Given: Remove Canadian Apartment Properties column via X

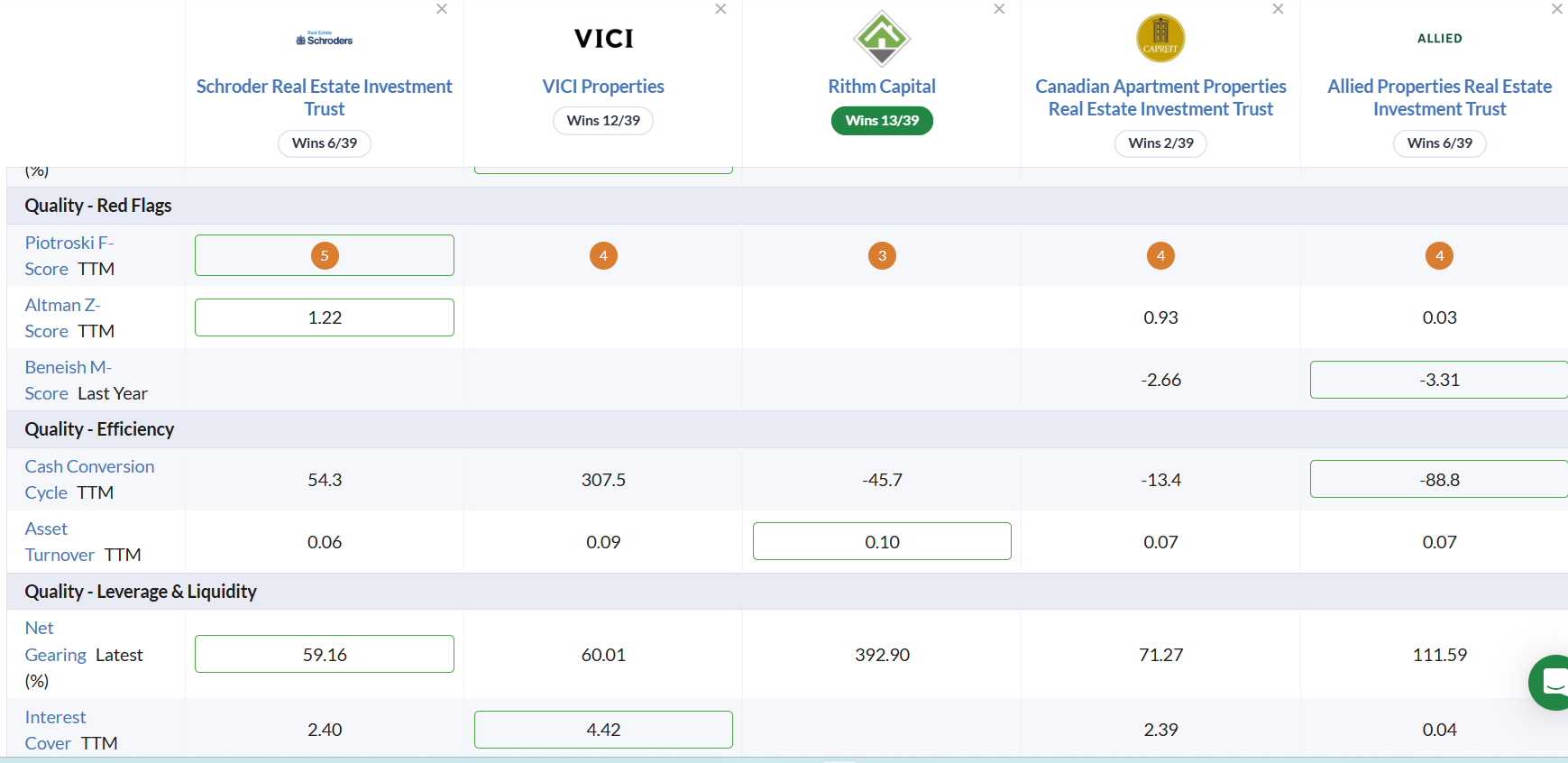Looking at the screenshot, I should [1278, 9].
